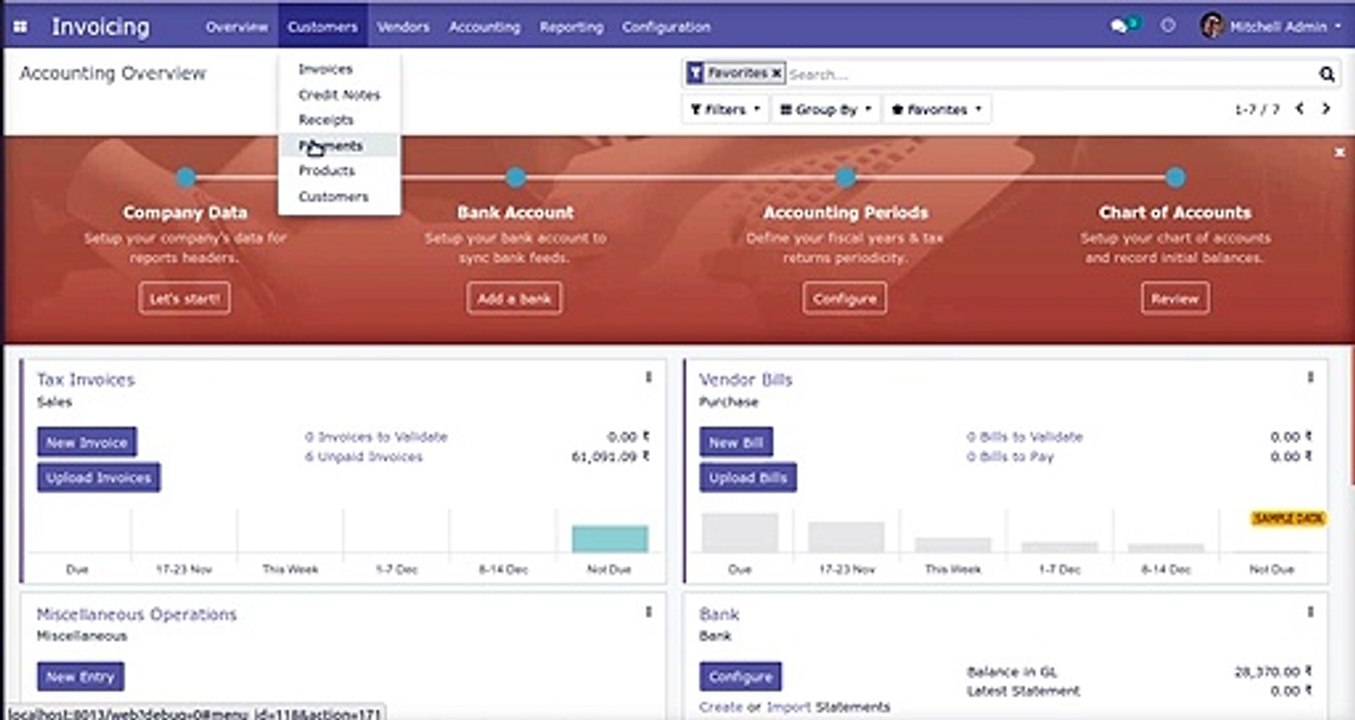This screenshot has height=720, width=1355.
Task: Click the New Entry button
Action: [81, 677]
